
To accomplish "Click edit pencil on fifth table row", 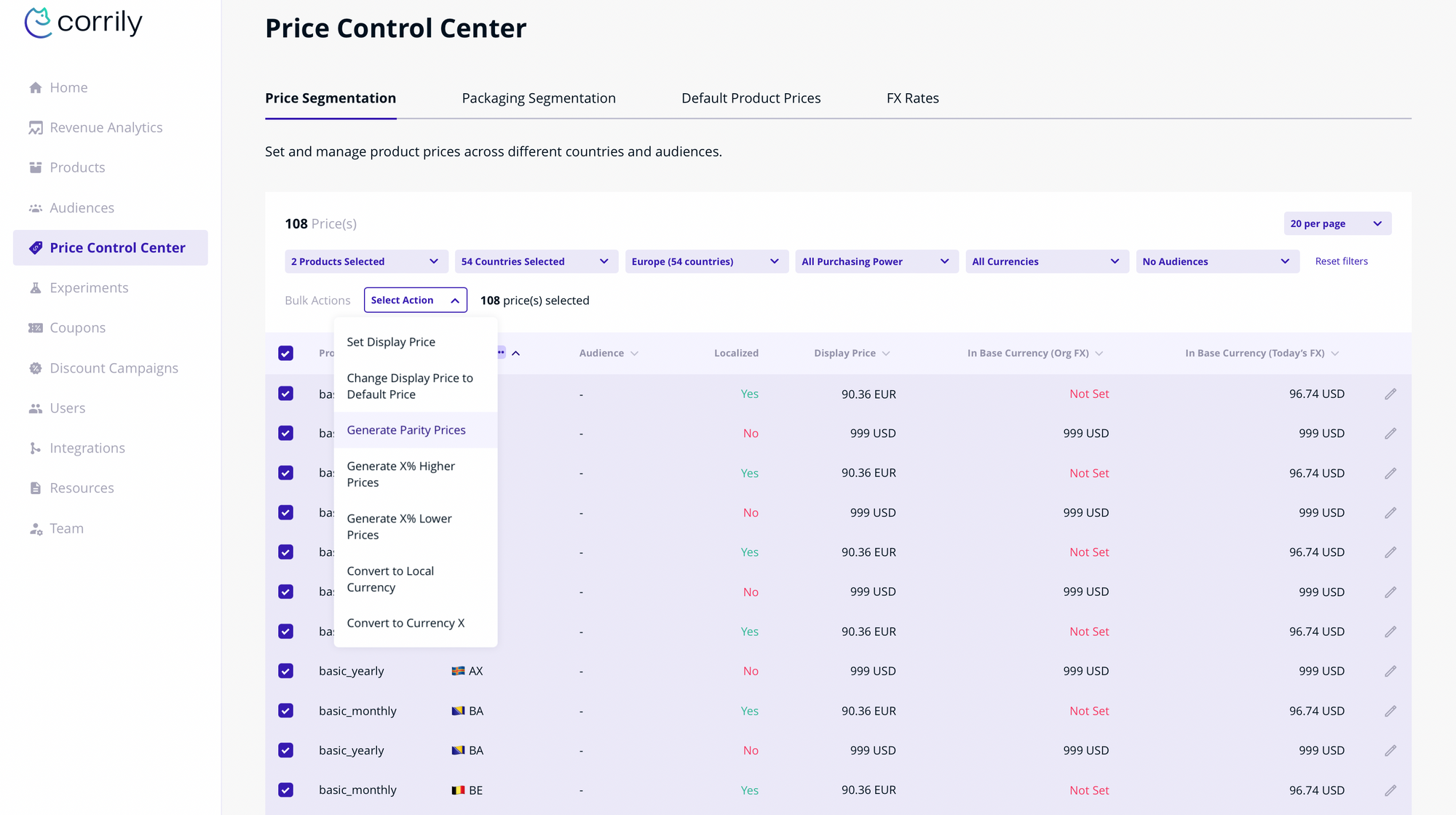I will point(1390,552).
